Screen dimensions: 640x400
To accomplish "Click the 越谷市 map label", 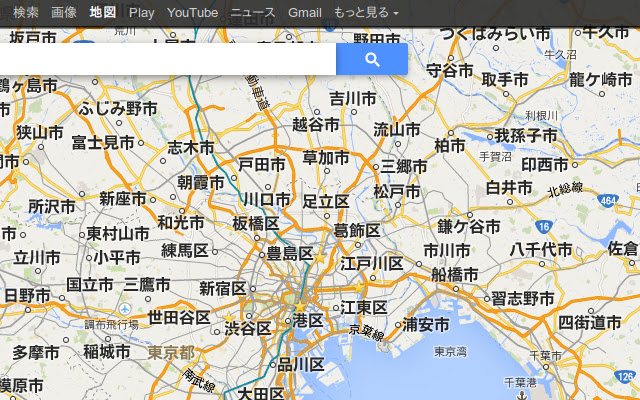I will pyautogui.click(x=316, y=125).
